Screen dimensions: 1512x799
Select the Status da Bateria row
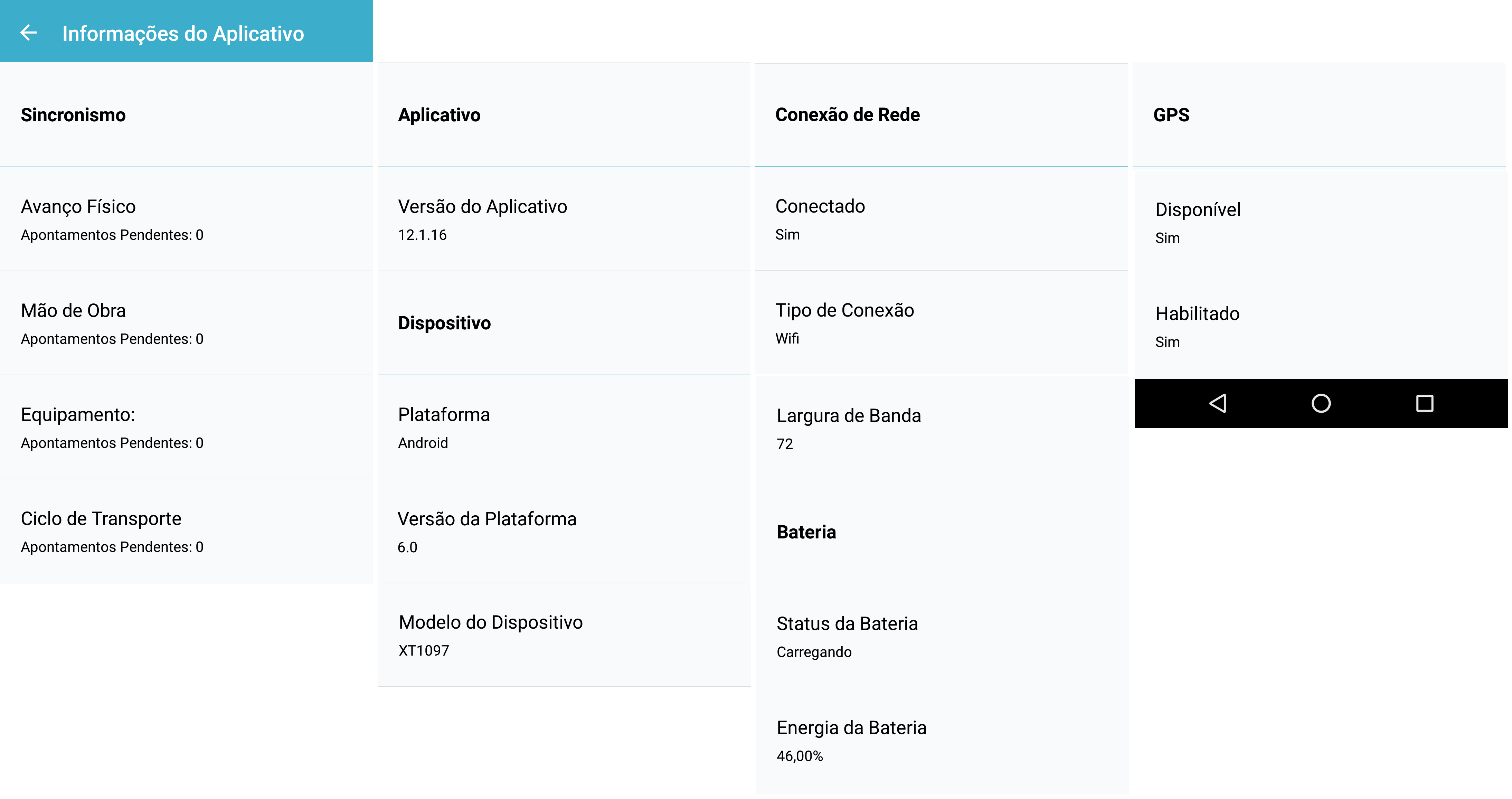coord(942,636)
